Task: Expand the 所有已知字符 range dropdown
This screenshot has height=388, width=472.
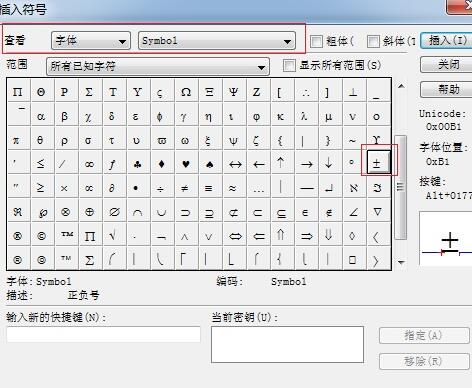Action: point(158,66)
